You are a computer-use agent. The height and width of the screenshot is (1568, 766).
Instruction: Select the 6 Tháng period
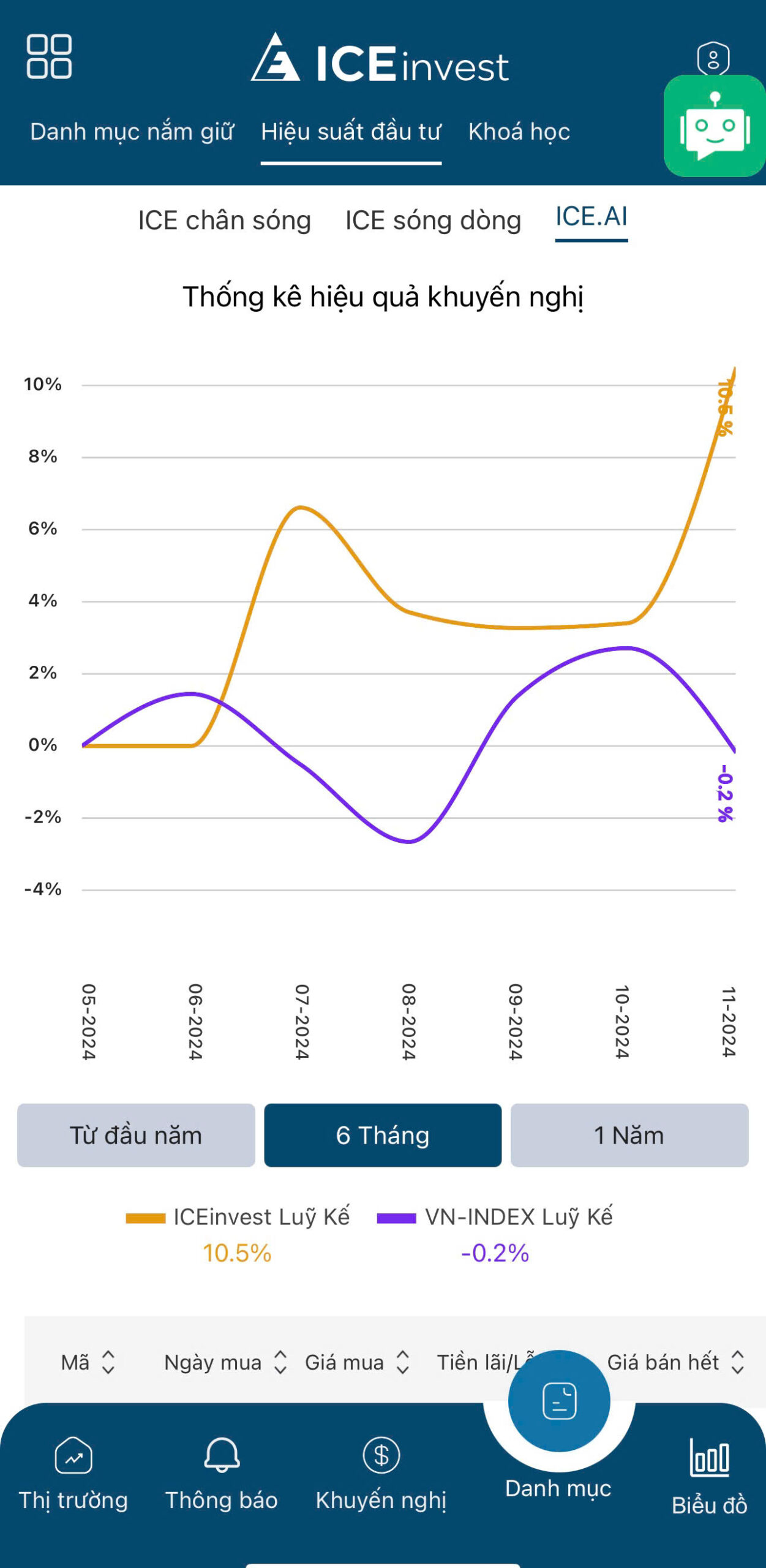tap(383, 1135)
